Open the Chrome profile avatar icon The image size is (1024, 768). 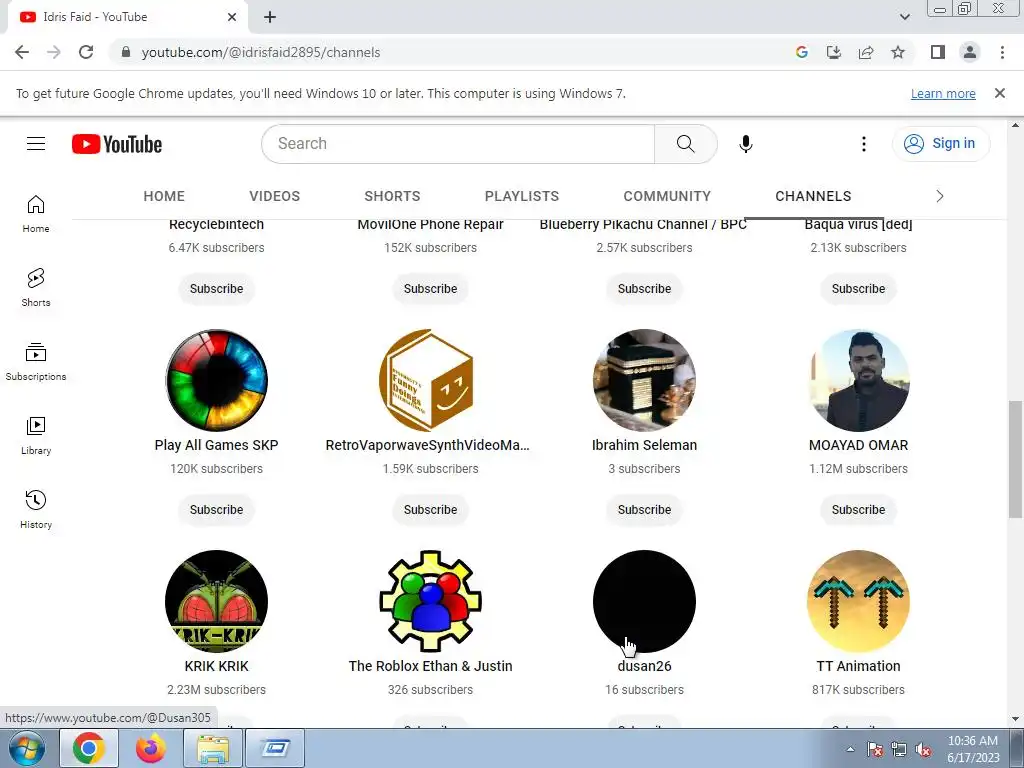point(970,52)
